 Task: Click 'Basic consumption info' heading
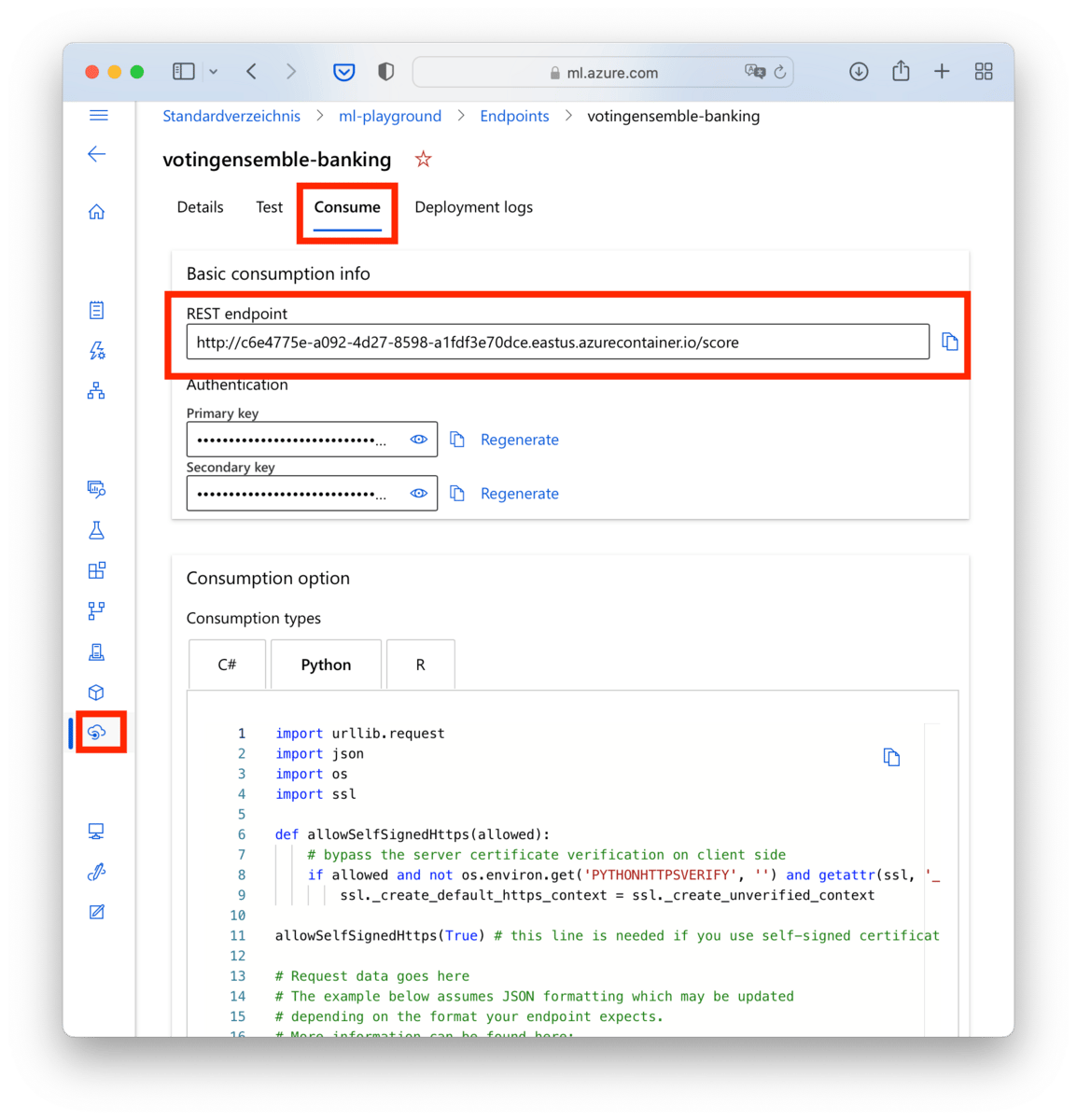(278, 273)
